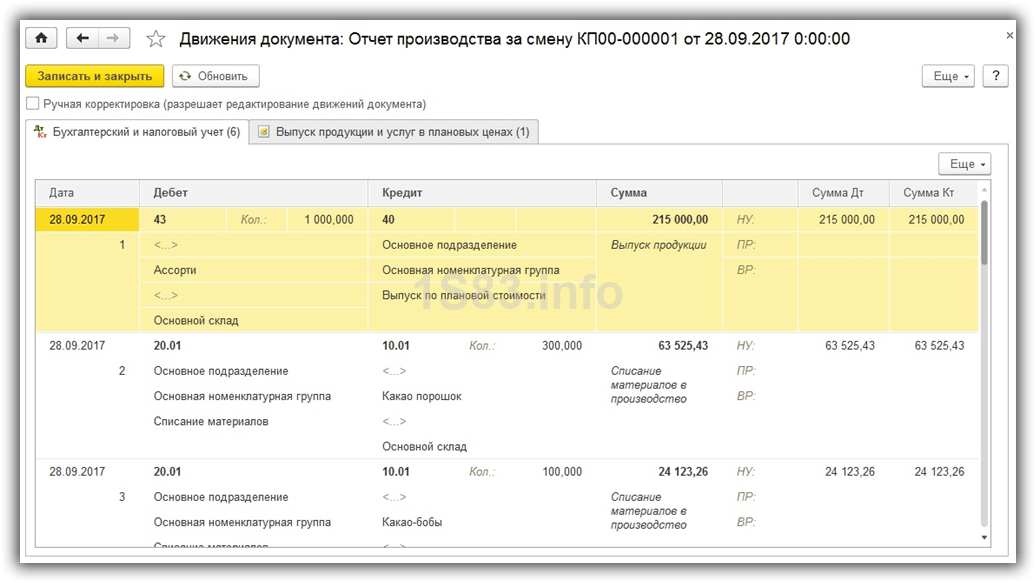
Task: Navigate back with the left arrow
Action: click(82, 38)
